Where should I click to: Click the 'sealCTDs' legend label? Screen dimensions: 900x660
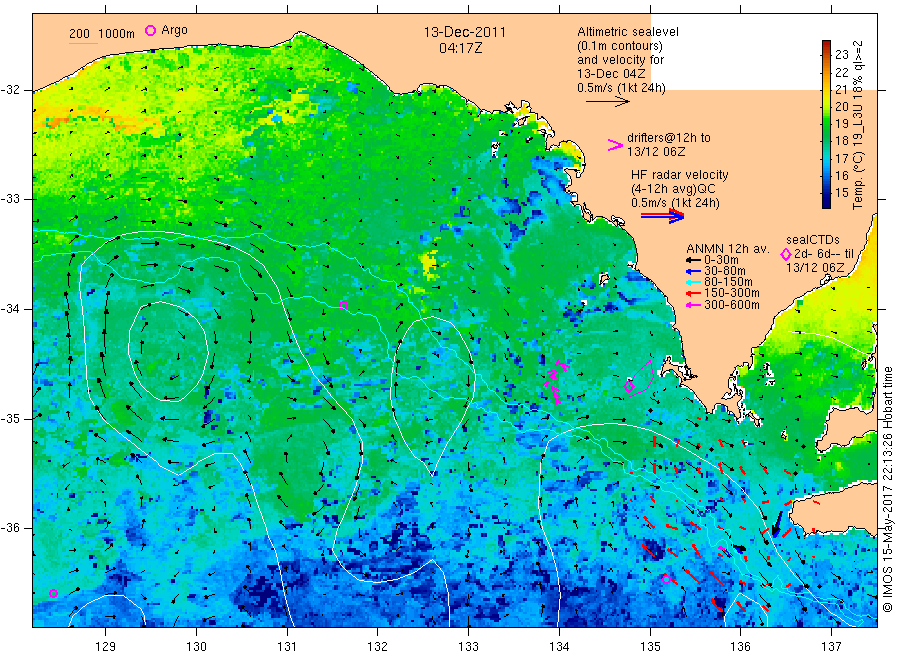pyautogui.click(x=813, y=240)
